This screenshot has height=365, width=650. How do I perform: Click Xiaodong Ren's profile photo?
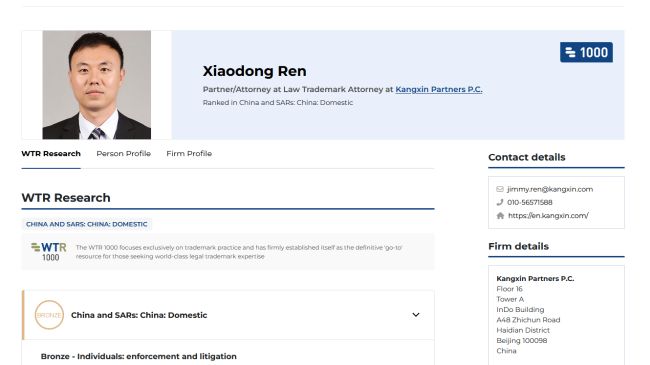click(x=97, y=85)
